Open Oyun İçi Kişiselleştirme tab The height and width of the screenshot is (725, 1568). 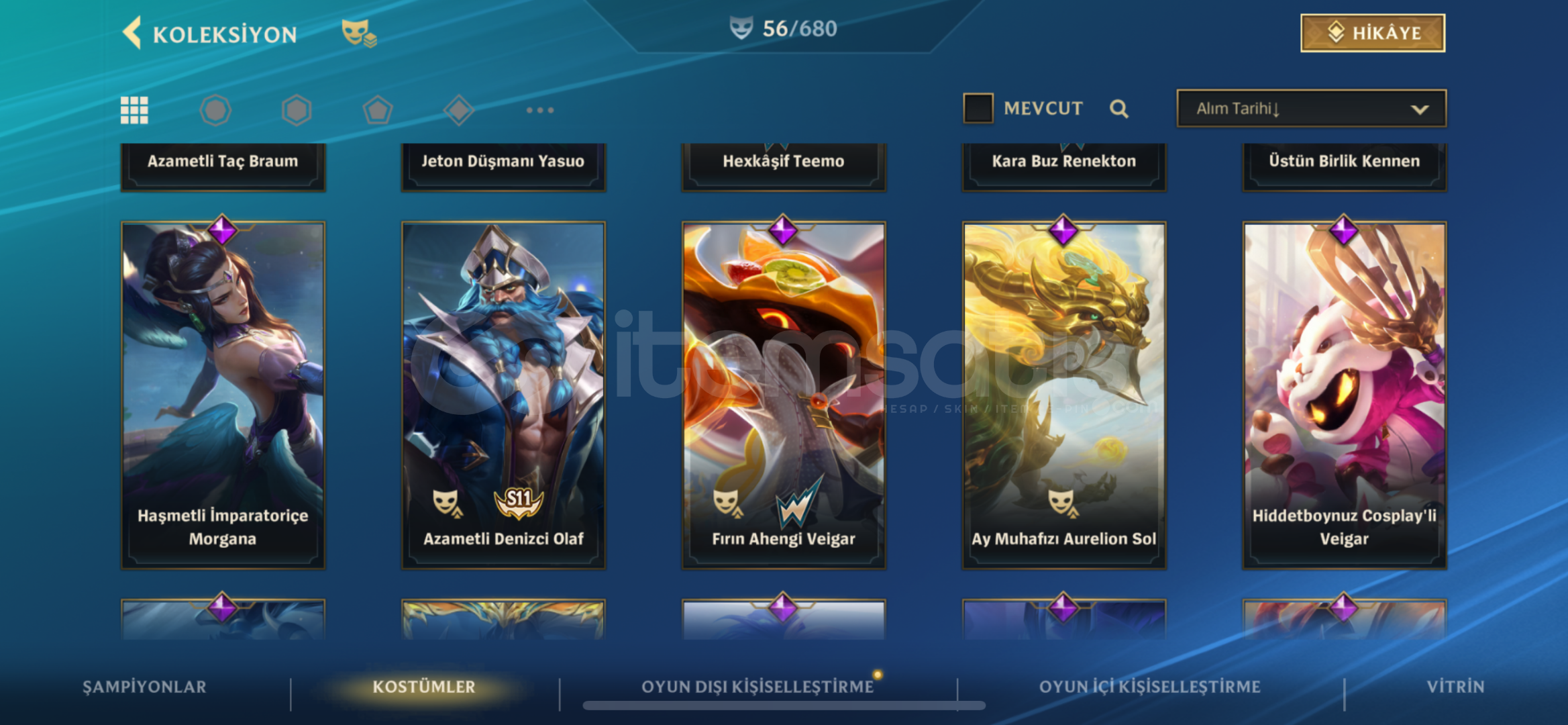pyautogui.click(x=1149, y=687)
